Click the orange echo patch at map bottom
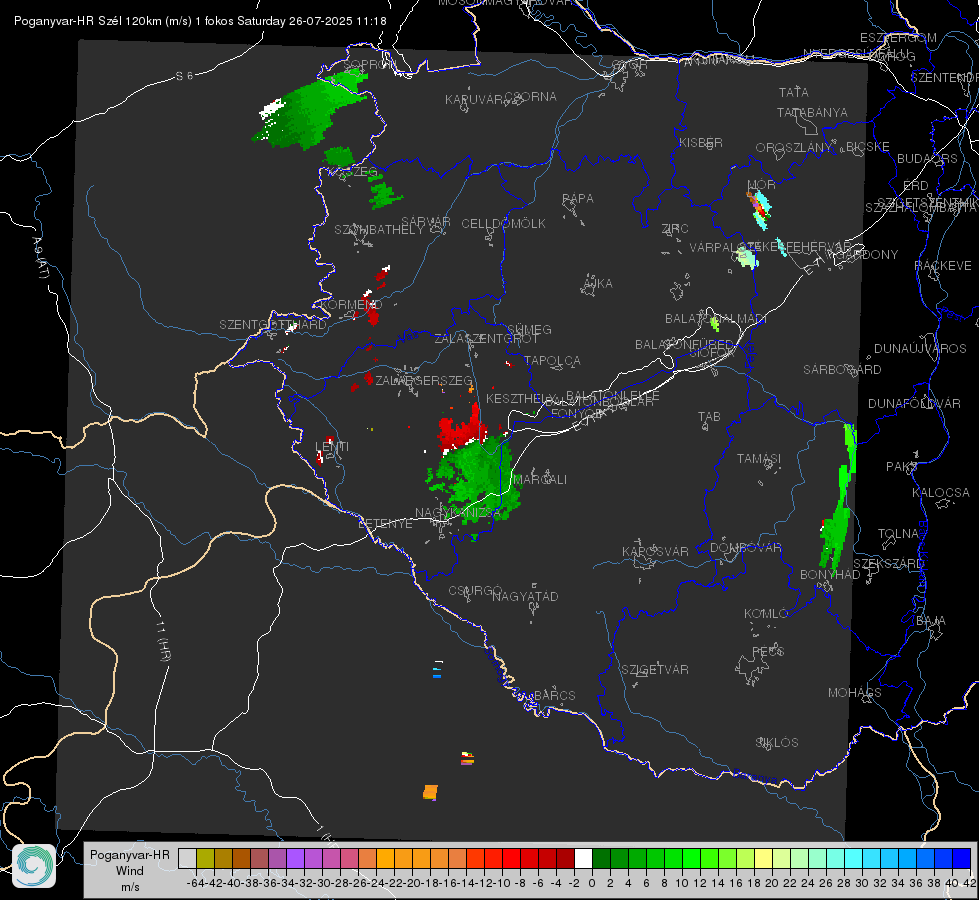 (430, 792)
